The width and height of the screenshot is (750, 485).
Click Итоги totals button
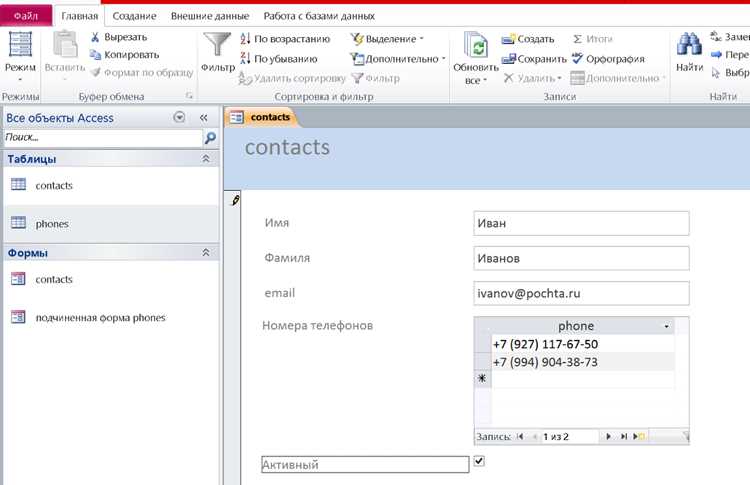(x=593, y=39)
